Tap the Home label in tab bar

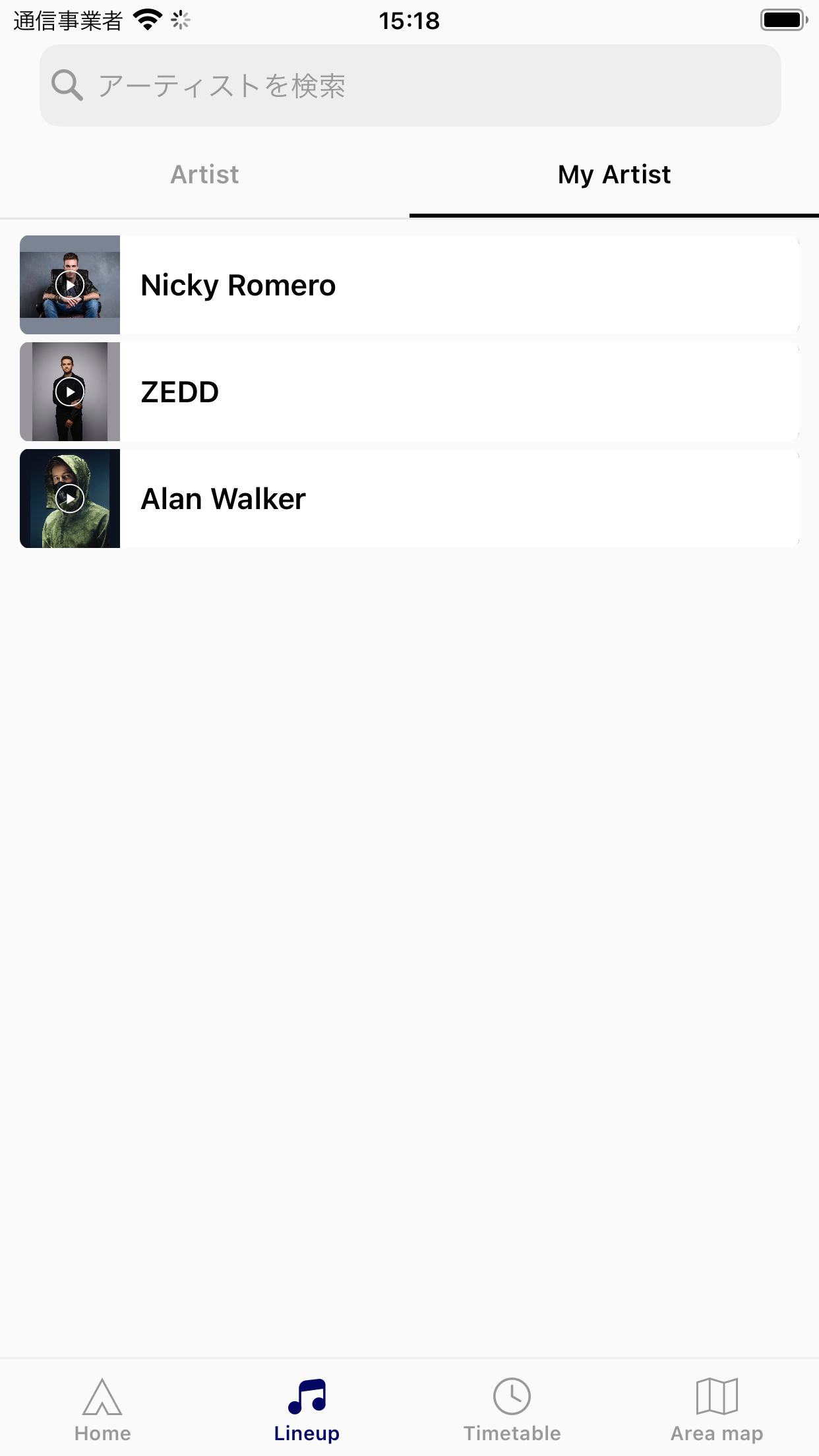102,1434
